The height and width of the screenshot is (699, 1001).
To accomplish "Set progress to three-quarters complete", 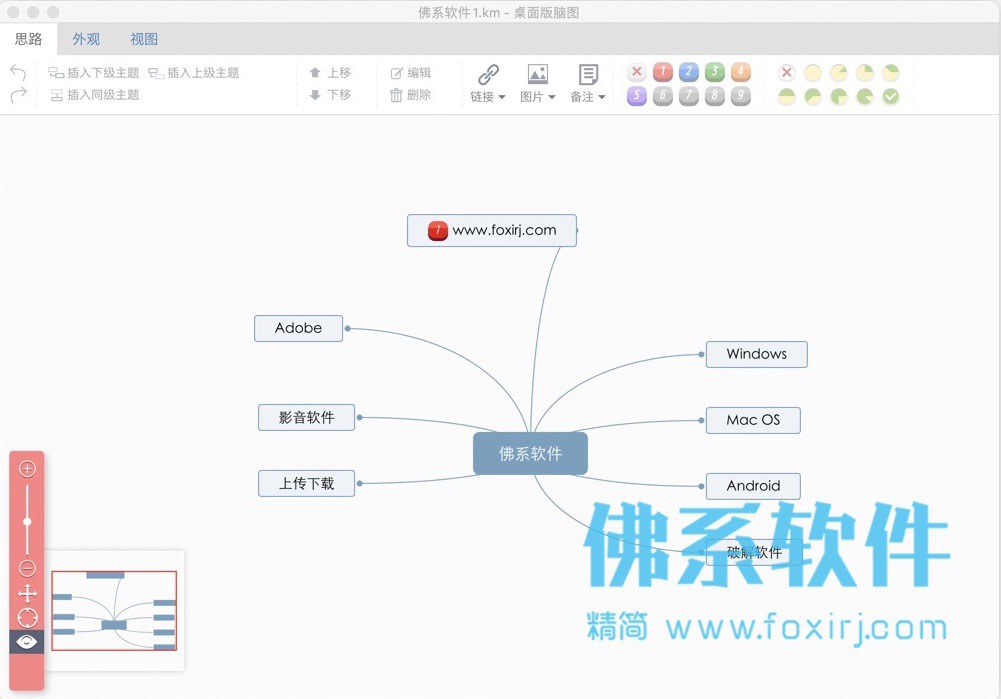I will pos(839,96).
